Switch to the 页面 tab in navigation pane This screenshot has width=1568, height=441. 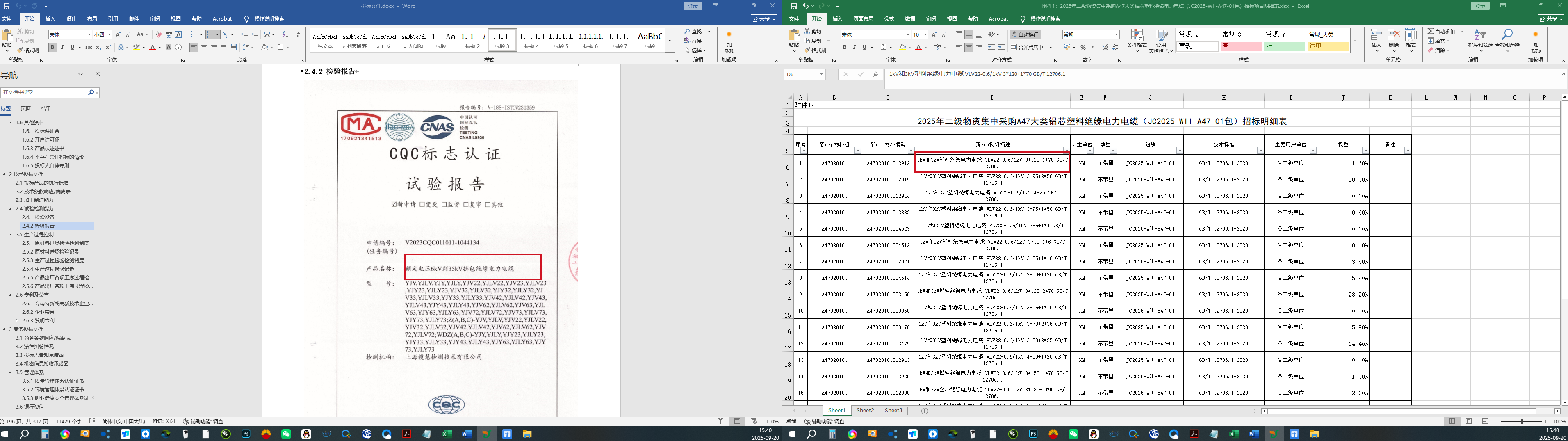point(25,108)
